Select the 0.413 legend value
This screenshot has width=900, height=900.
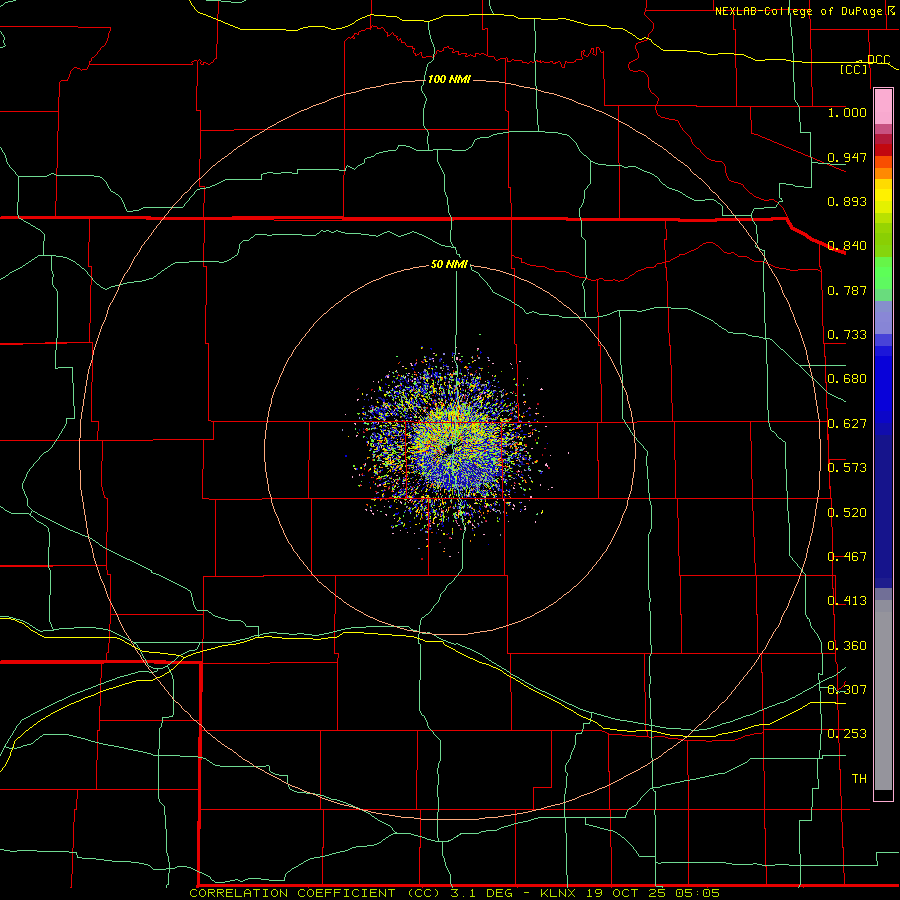[847, 601]
